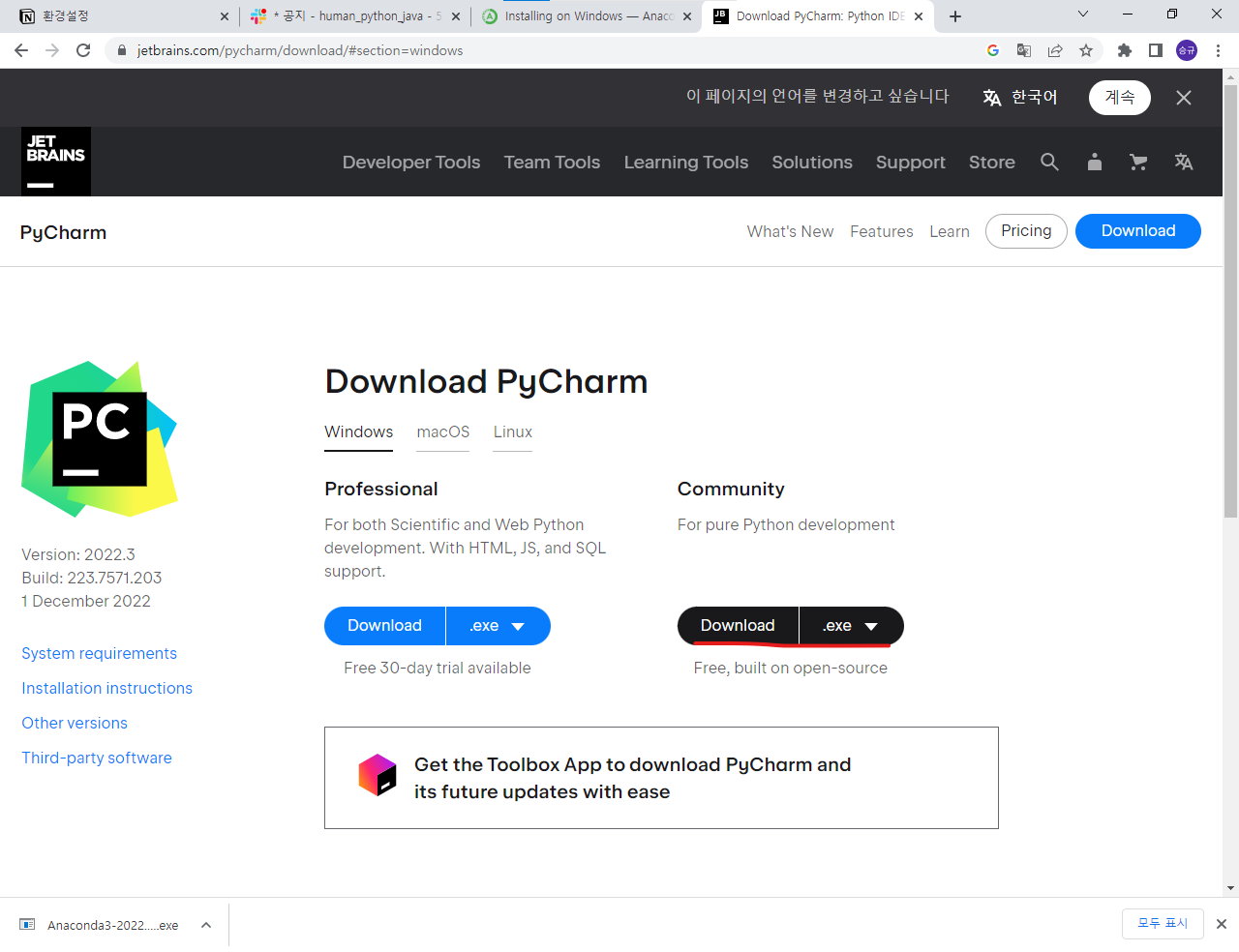Open the Chrome profile avatar

[1187, 50]
